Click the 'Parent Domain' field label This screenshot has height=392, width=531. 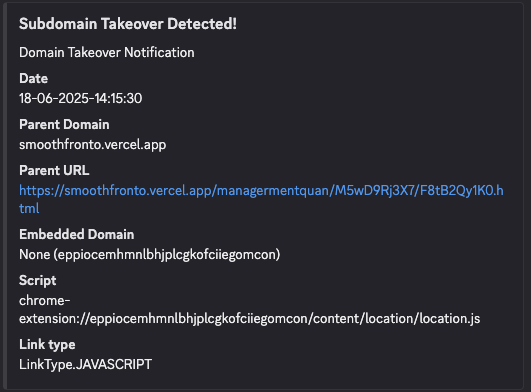click(x=64, y=125)
